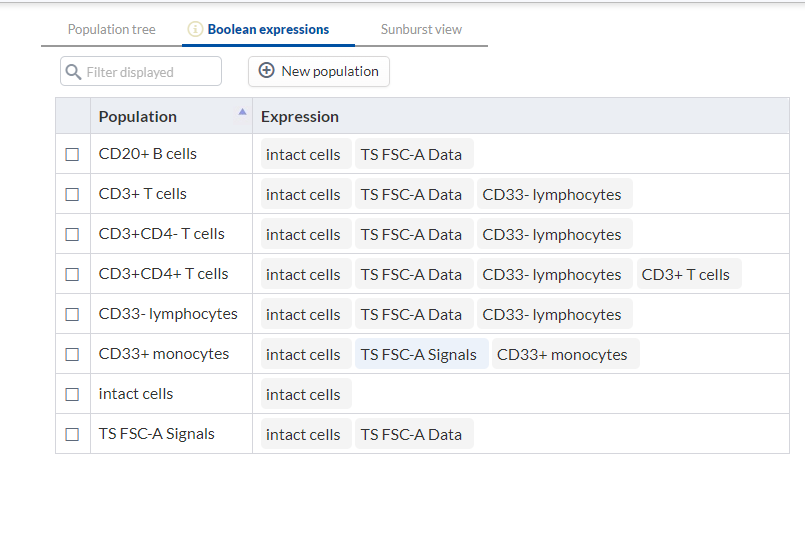The image size is (805, 558).
Task: Check the CD20+ B cells checkbox
Action: (x=72, y=155)
